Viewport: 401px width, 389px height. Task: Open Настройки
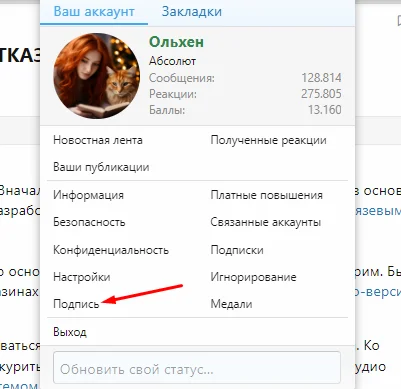[82, 277]
